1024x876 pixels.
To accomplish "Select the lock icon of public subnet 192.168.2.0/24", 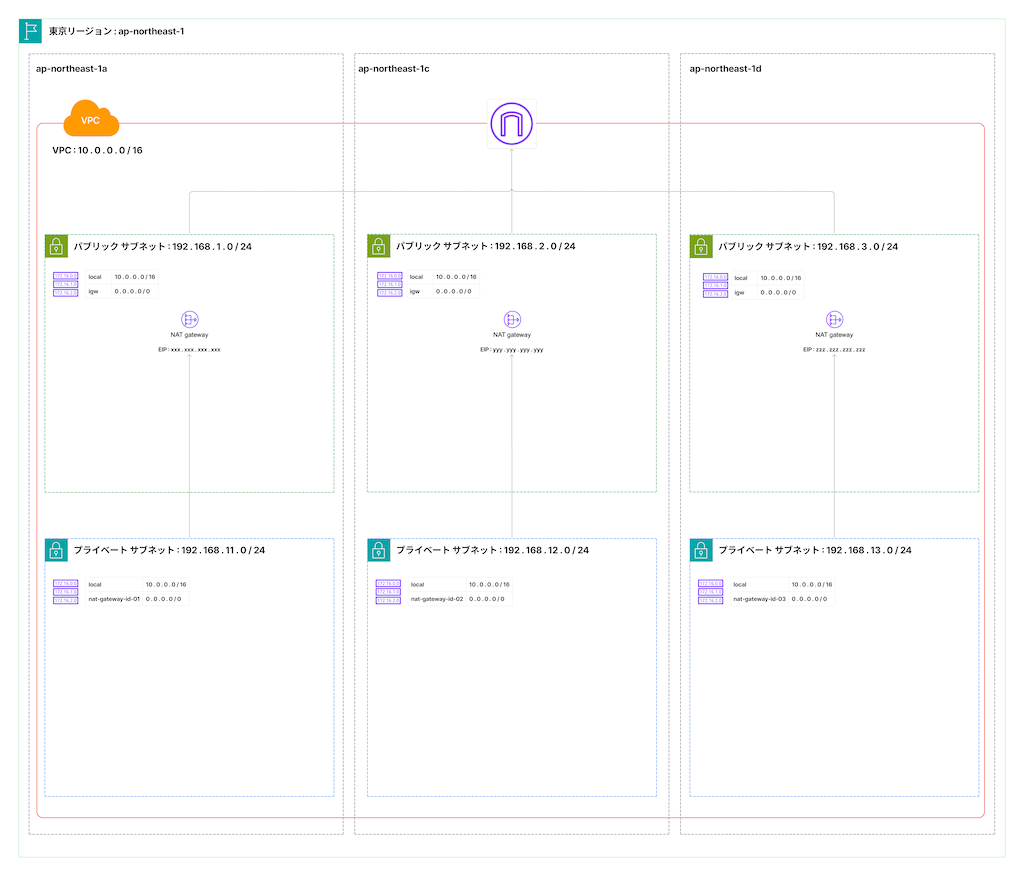I will [x=379, y=246].
